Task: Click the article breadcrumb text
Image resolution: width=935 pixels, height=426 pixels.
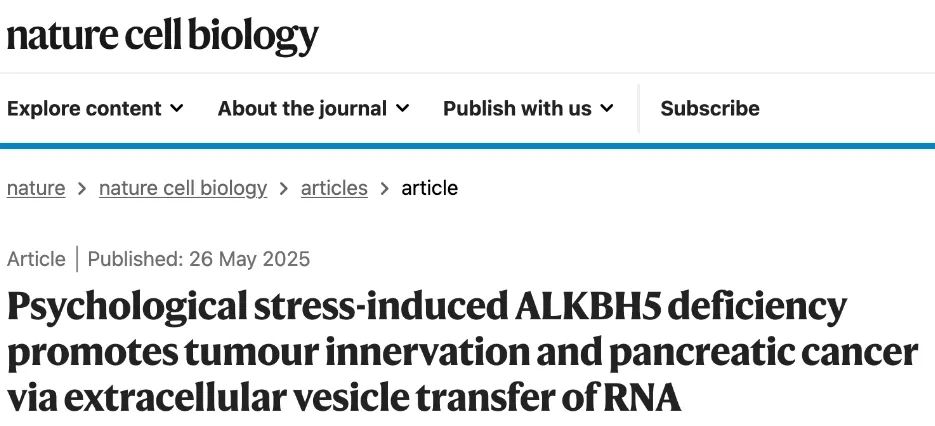Action: 429,189
